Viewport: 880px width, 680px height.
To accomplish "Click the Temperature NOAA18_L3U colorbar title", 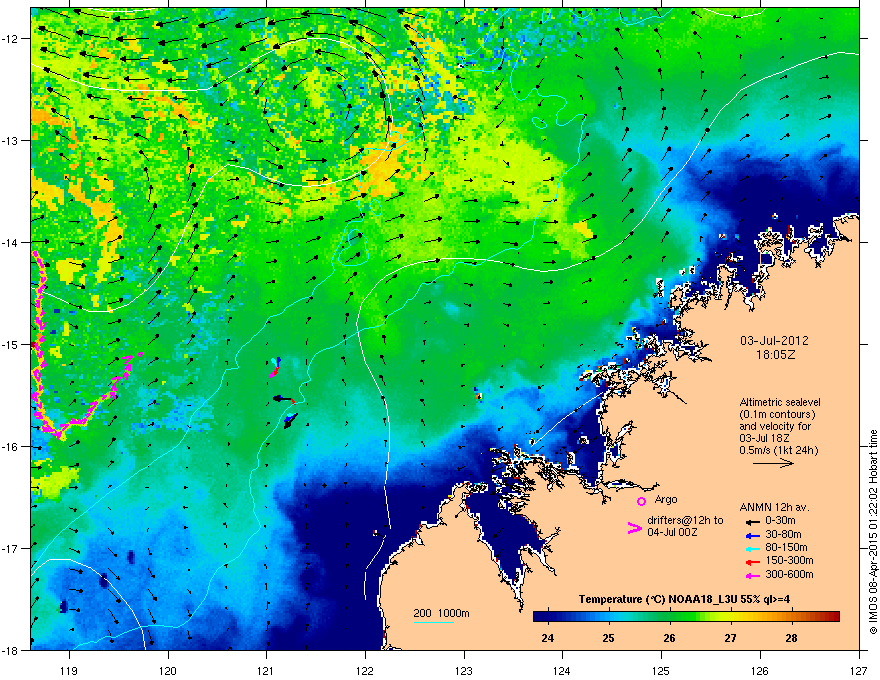I will pyautogui.click(x=684, y=599).
